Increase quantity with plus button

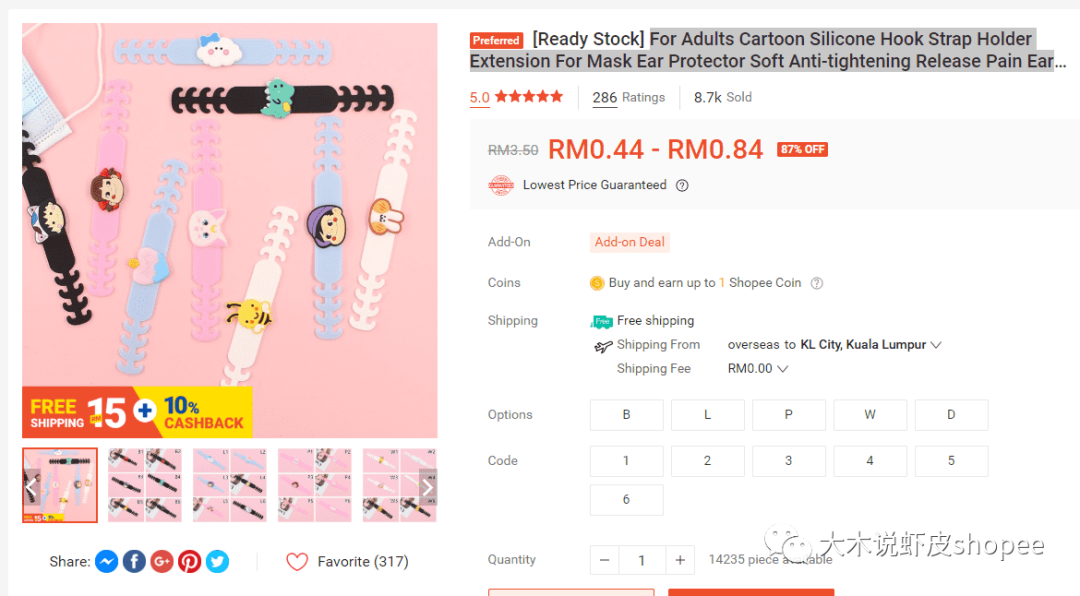point(680,560)
